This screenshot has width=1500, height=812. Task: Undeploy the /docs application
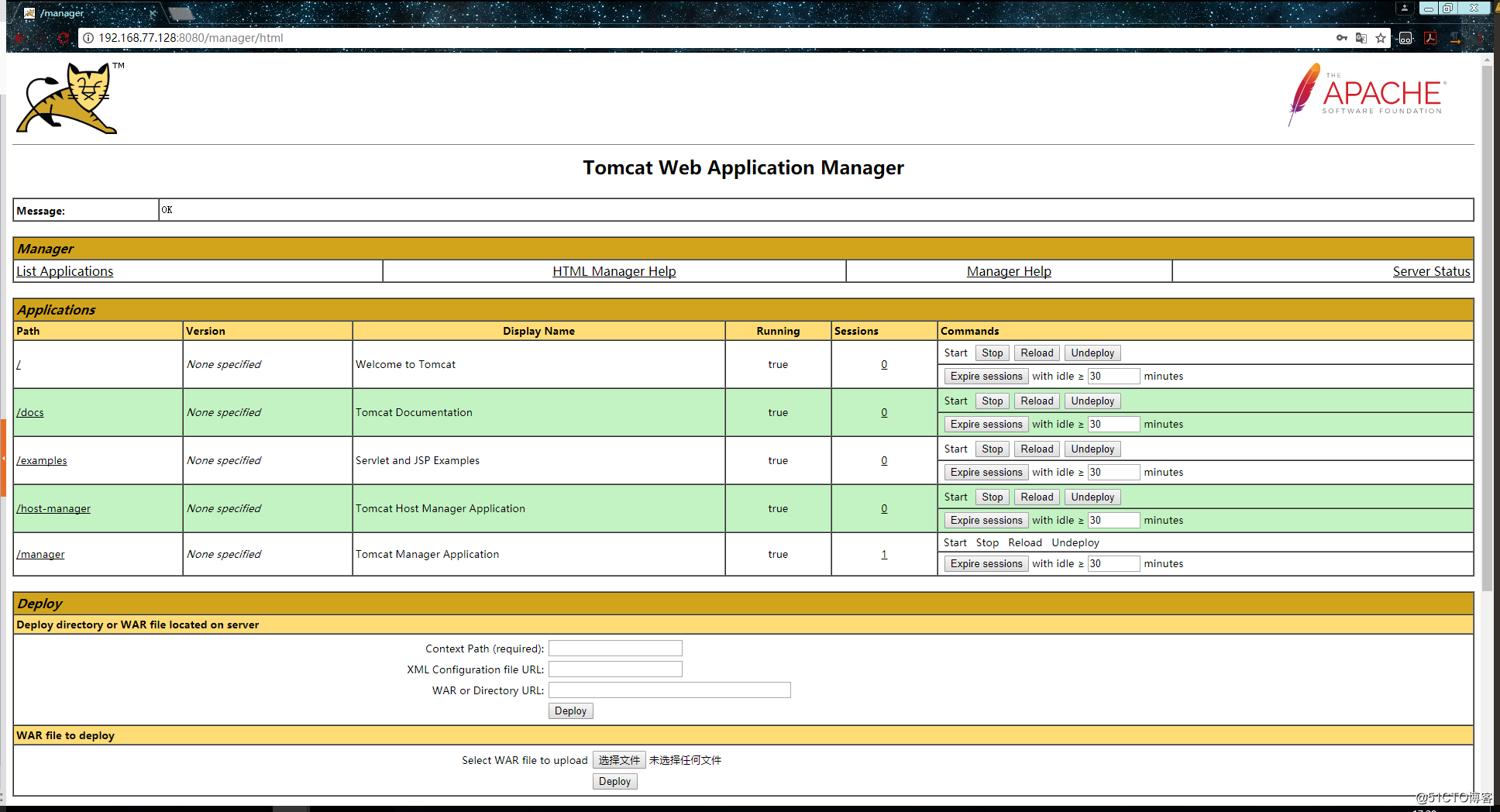coord(1092,401)
